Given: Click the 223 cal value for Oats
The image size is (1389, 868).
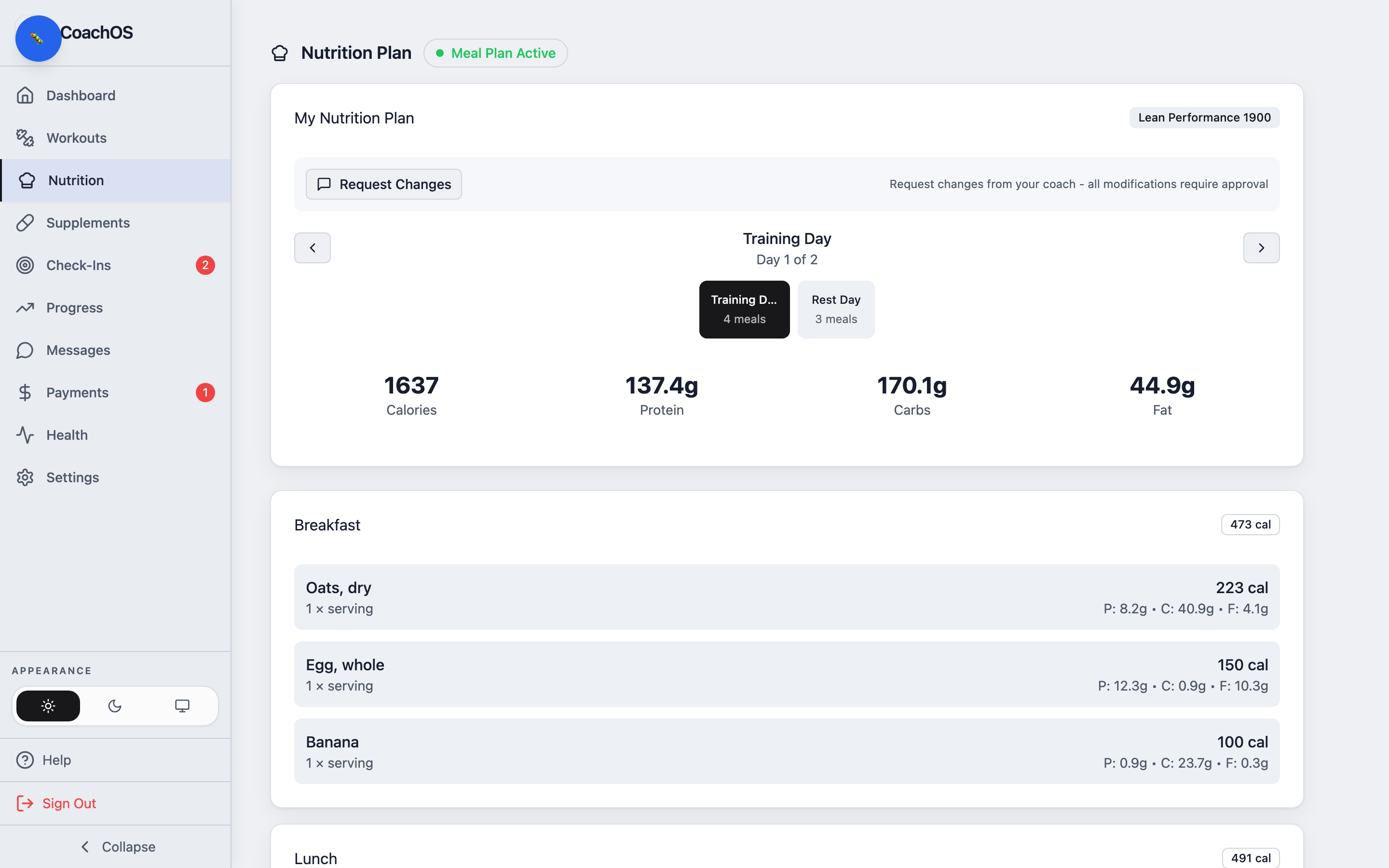Looking at the screenshot, I should pos(1241,588).
